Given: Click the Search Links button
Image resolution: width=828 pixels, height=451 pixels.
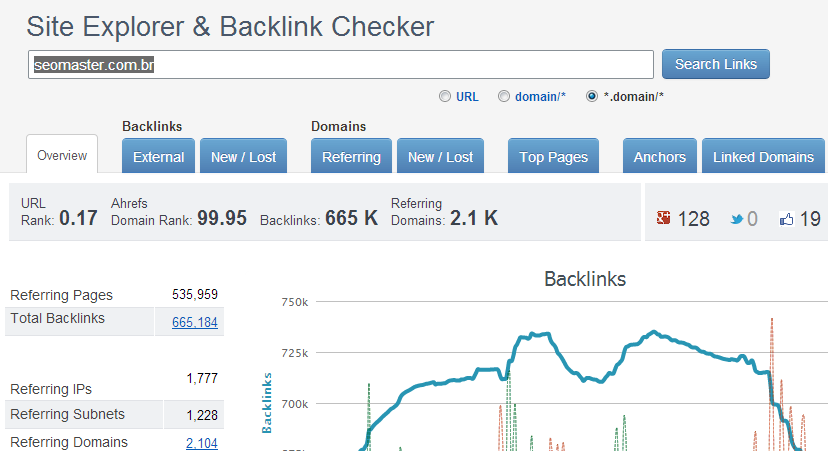Looking at the screenshot, I should click(x=716, y=64).
